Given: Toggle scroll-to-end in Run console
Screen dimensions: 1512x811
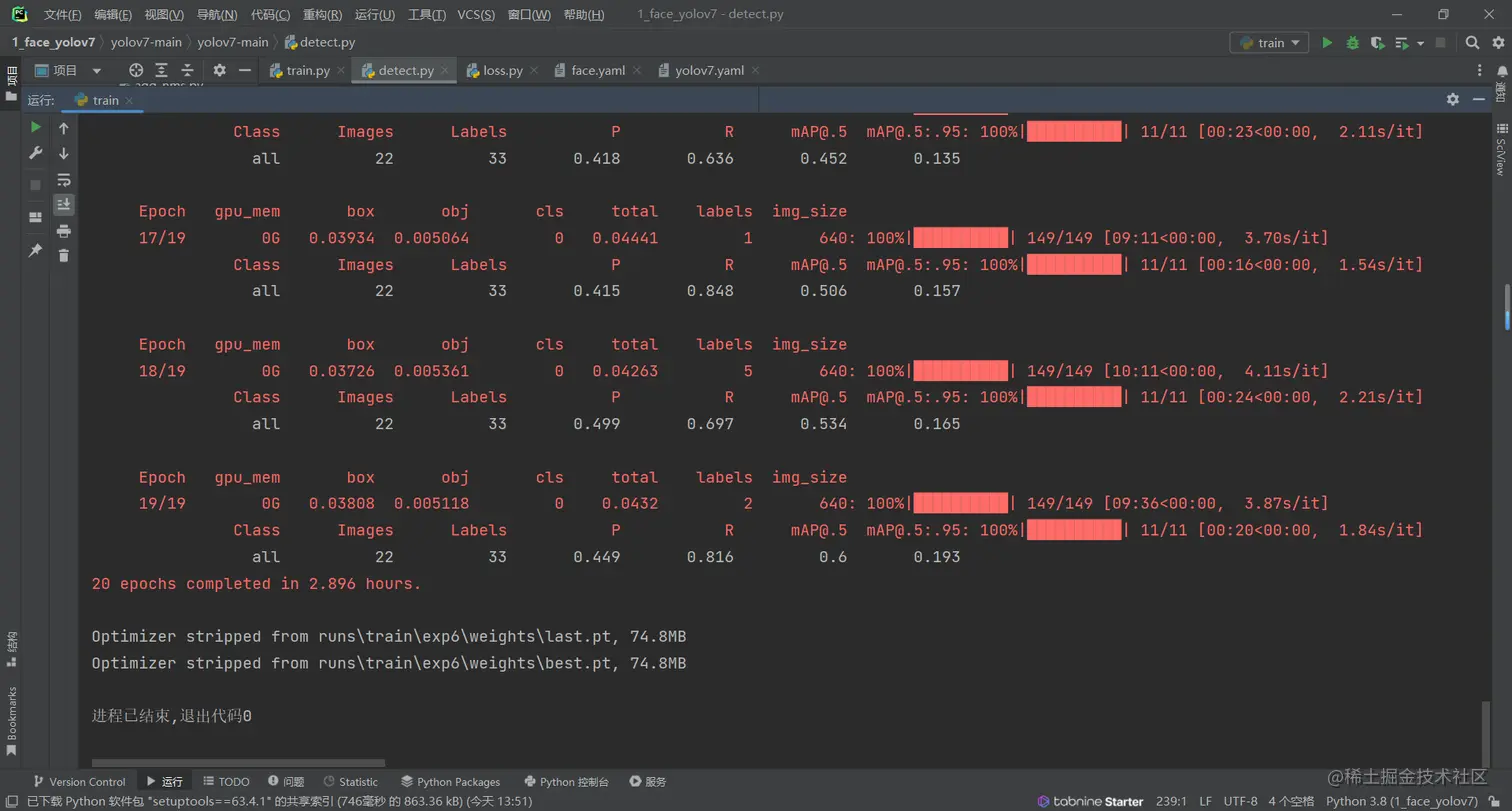Looking at the screenshot, I should 64,204.
